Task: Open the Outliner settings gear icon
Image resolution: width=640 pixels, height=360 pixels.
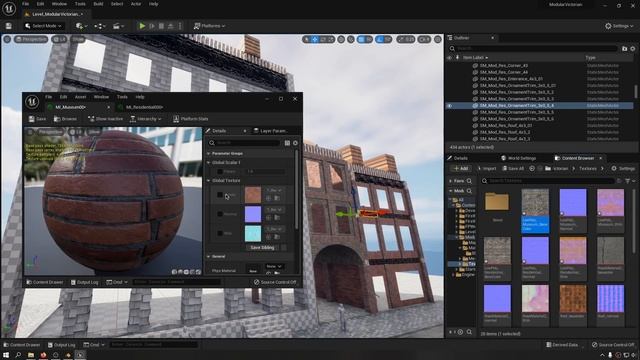Action: (633, 49)
